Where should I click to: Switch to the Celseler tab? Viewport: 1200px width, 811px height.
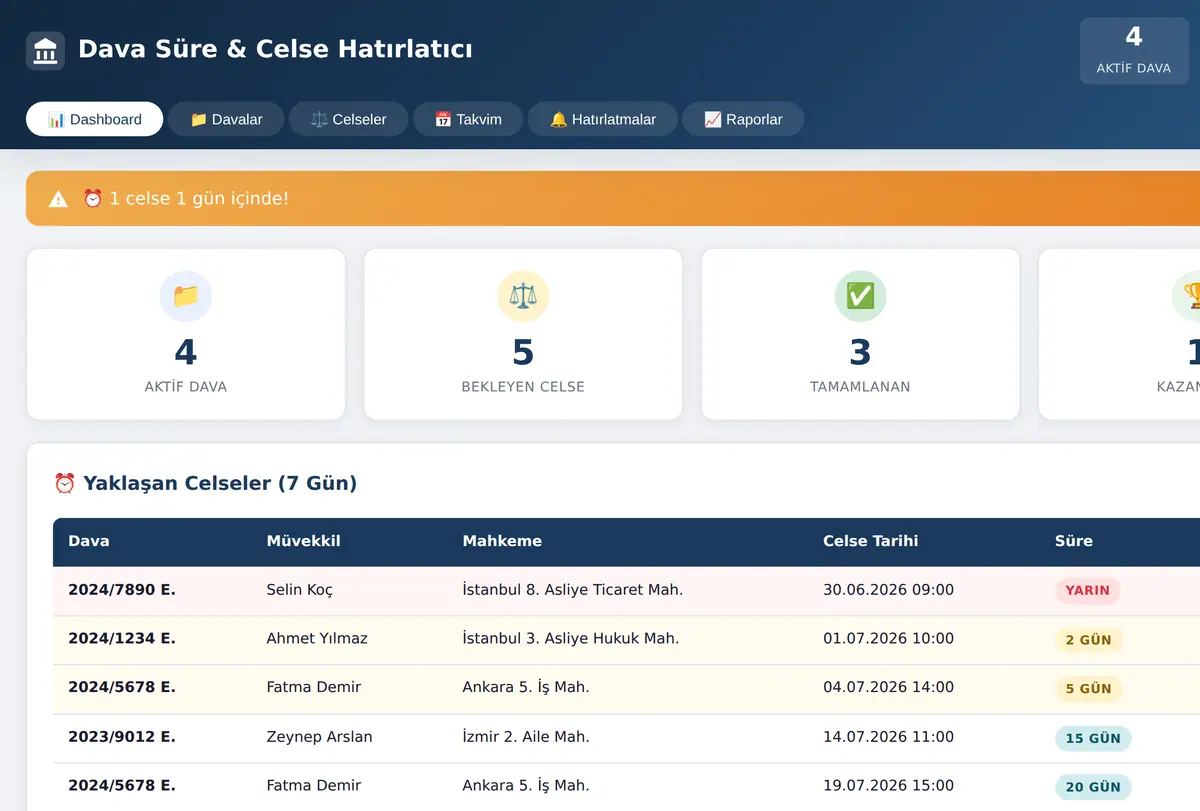[348, 119]
